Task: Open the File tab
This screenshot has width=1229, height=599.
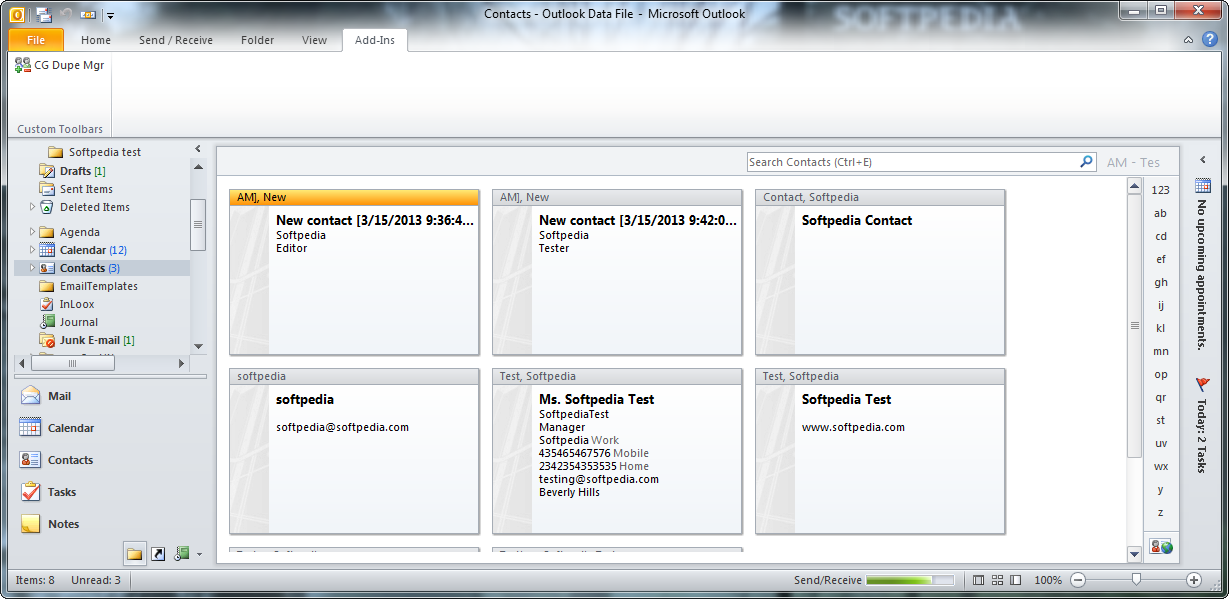Action: tap(36, 40)
